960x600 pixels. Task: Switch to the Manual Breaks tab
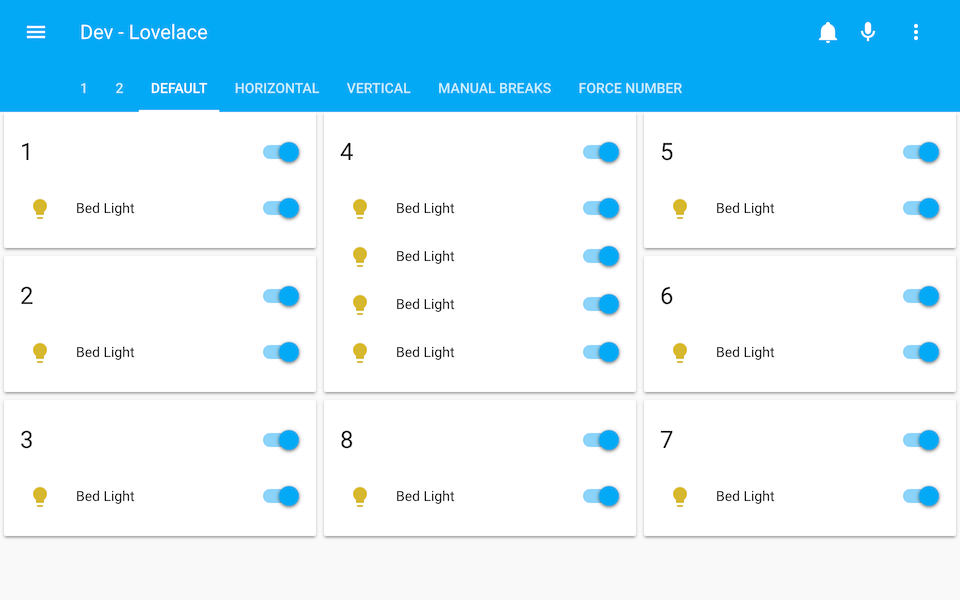(x=494, y=88)
